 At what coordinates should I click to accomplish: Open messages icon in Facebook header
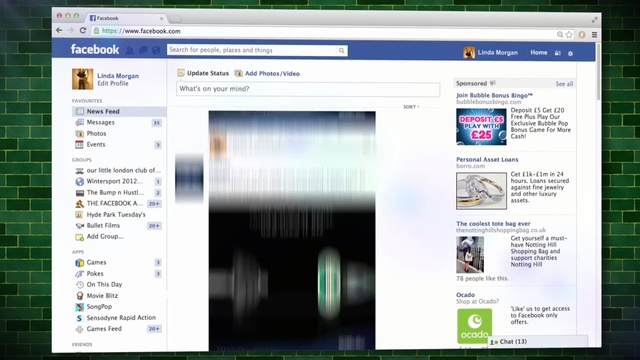point(143,50)
